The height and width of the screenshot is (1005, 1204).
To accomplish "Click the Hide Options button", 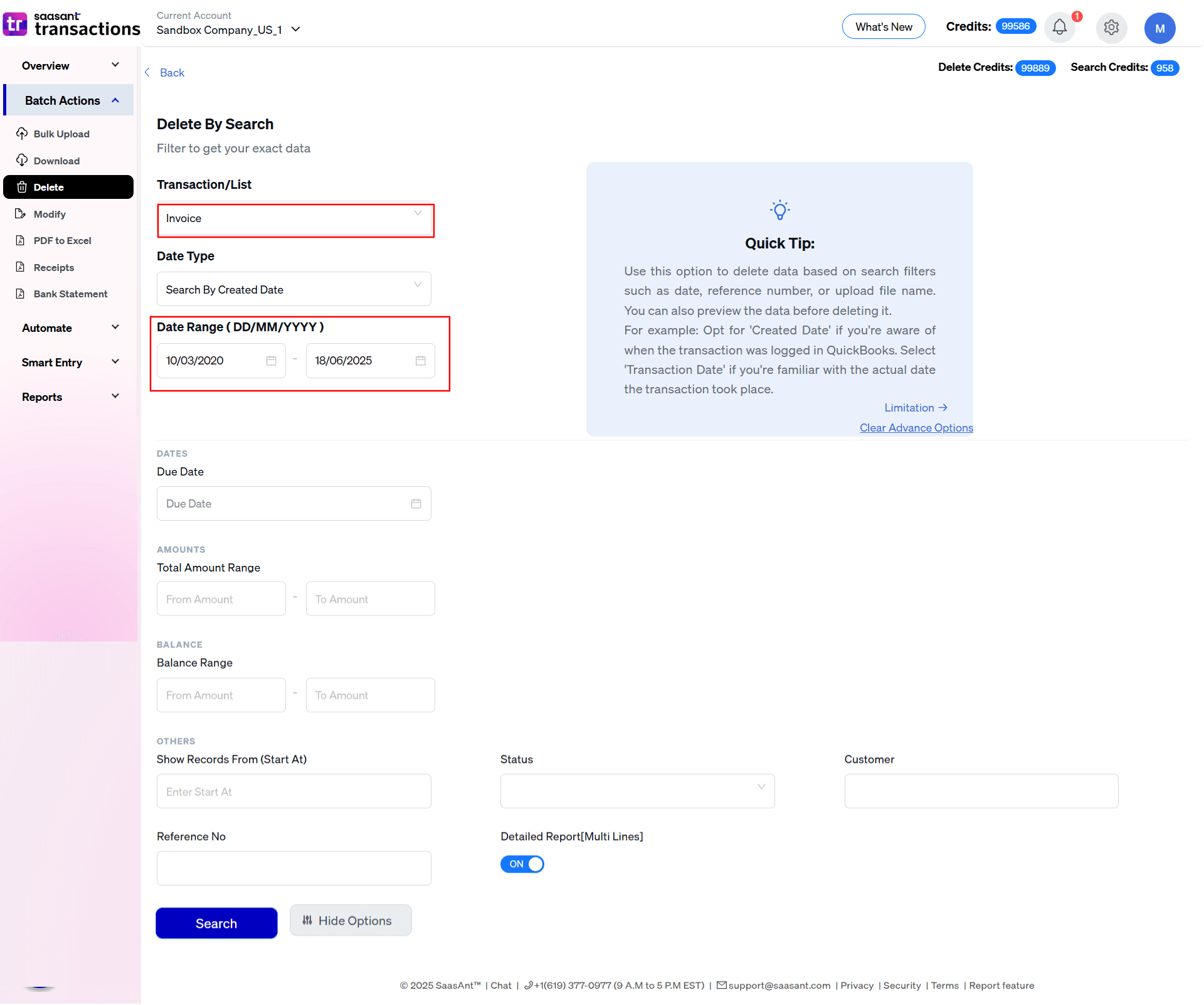I will pos(351,920).
